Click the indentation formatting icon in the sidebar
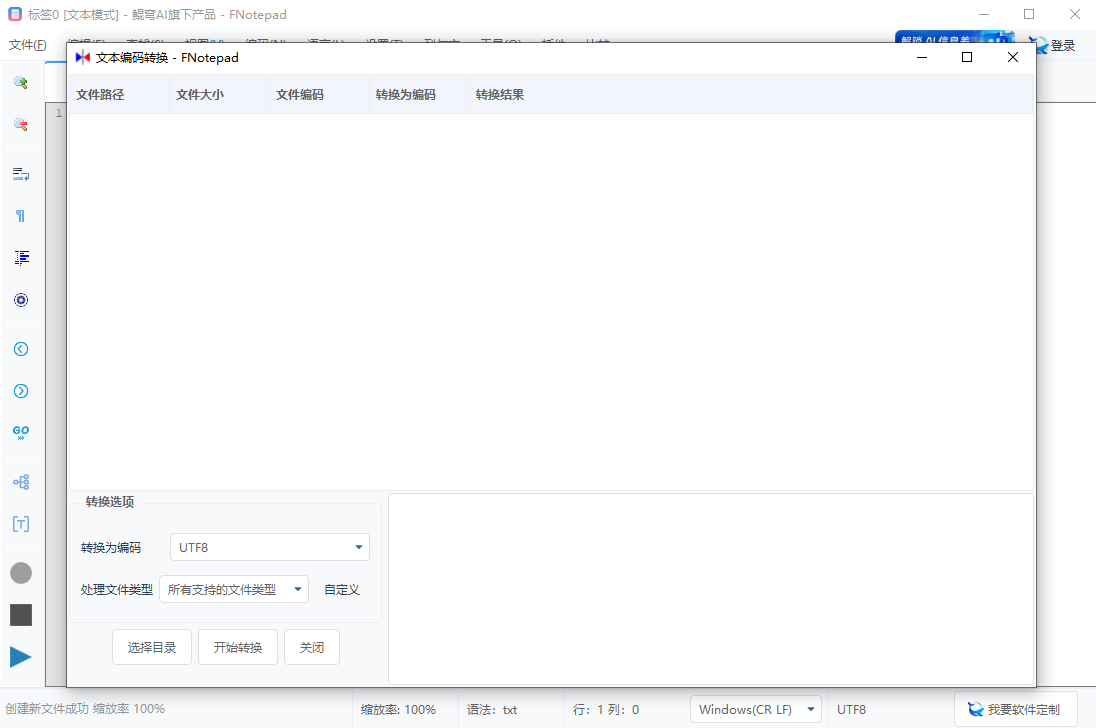Viewport: 1096px width, 728px height. click(x=21, y=257)
